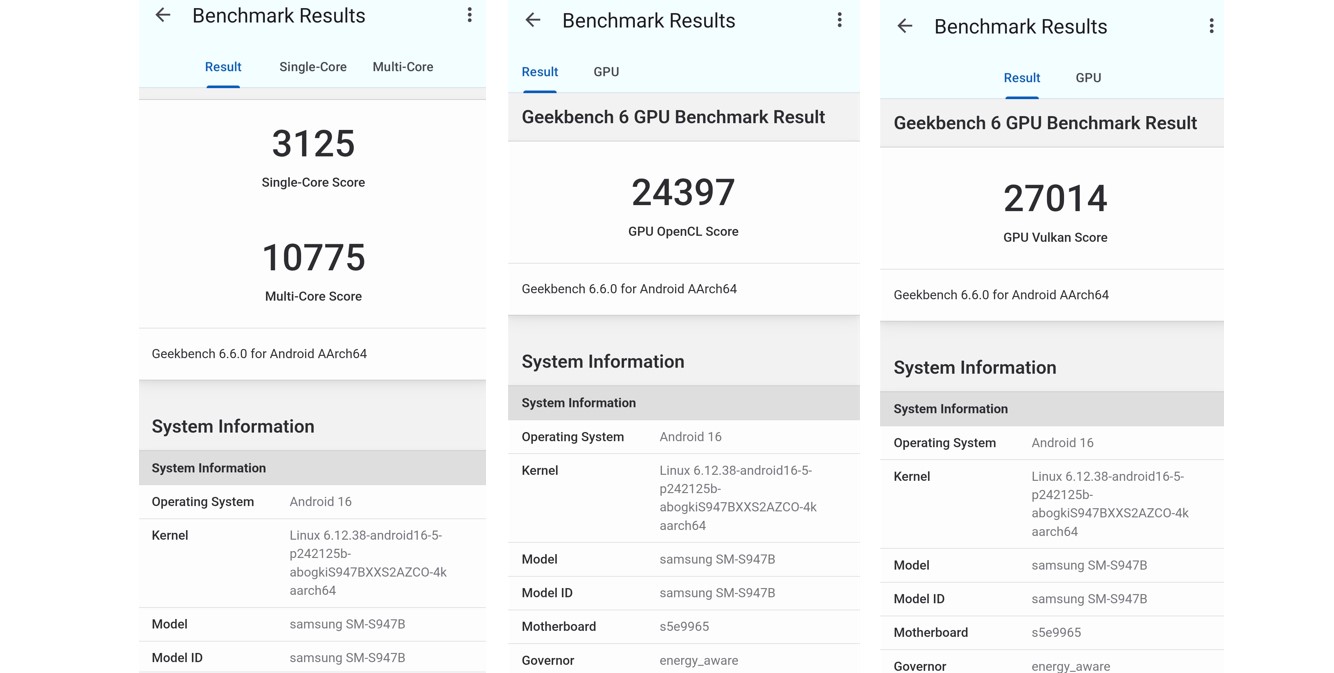Open overflow menu on CPU results screen
The image size is (1334, 673).
(469, 15)
